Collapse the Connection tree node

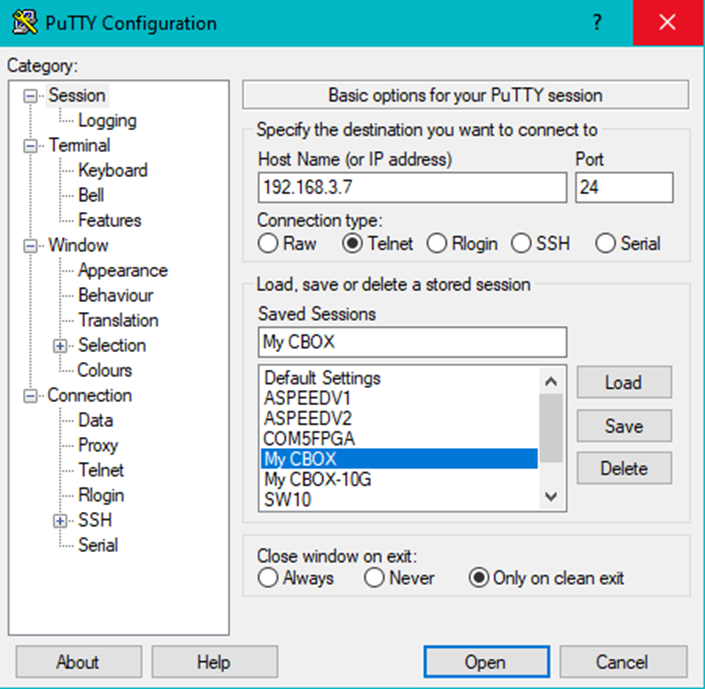tap(31, 396)
